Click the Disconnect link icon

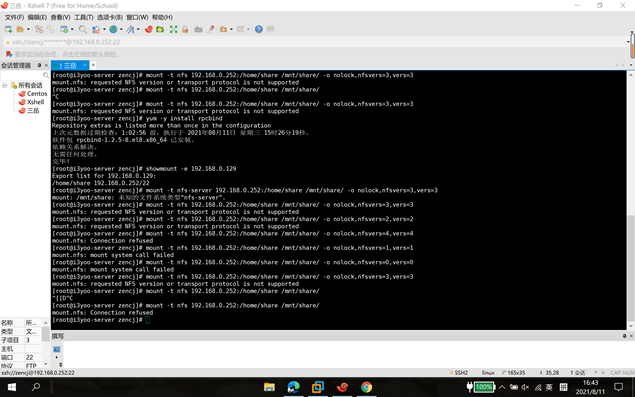[x=50, y=29]
